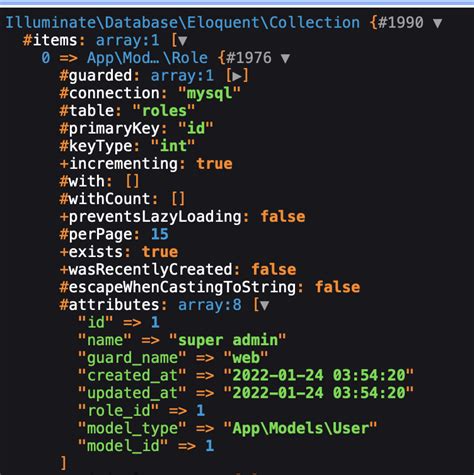474x475 pixels.
Task: Collapse the #items array arrow
Action: pos(182,41)
